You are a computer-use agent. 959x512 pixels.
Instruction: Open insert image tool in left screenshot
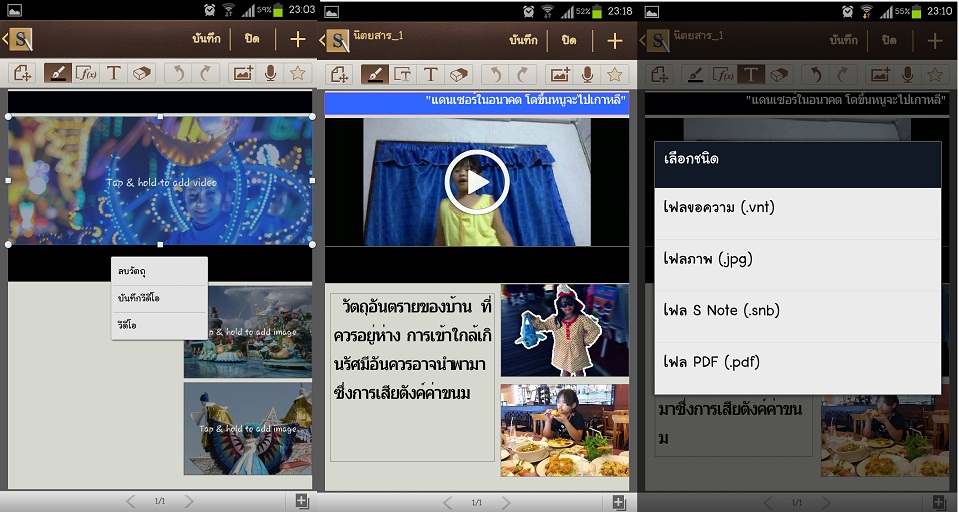tap(243, 73)
